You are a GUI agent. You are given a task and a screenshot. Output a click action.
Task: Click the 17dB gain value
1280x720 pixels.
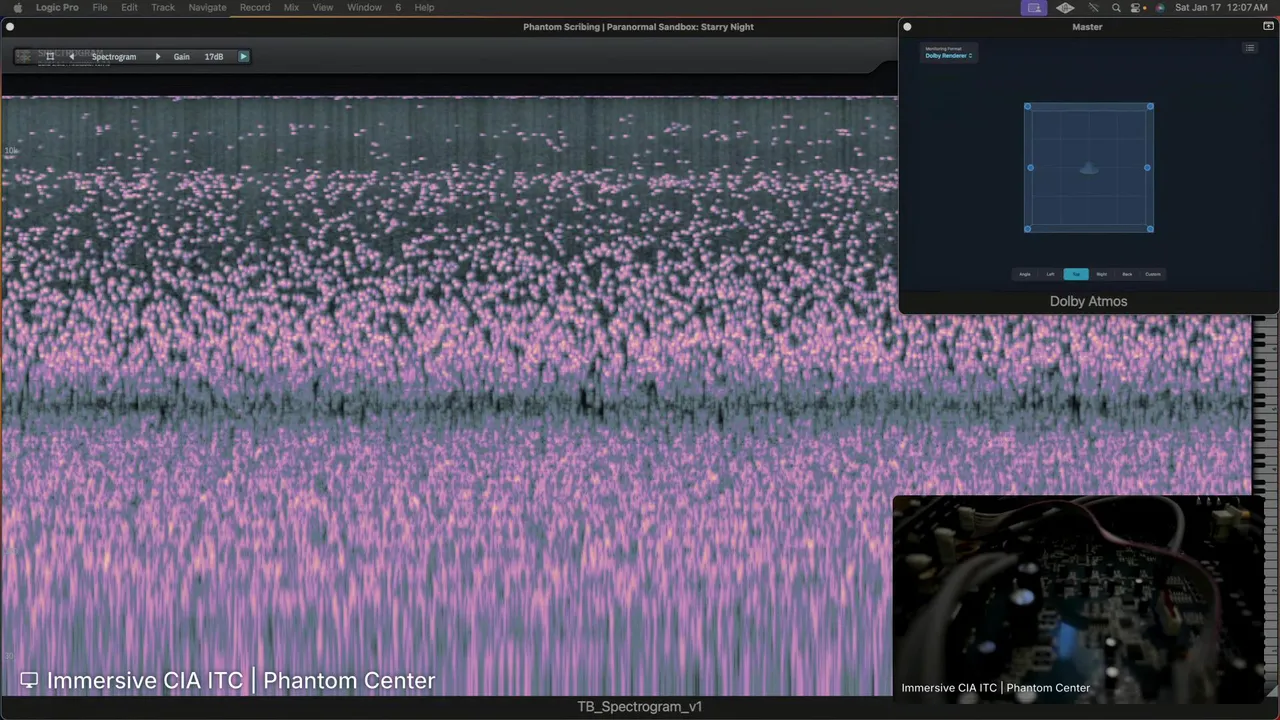coord(214,57)
